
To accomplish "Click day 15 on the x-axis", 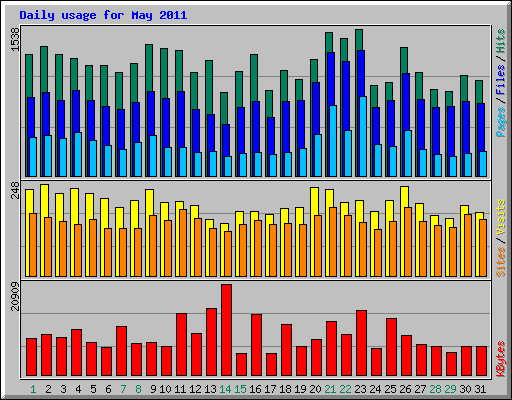I will [x=240, y=389].
